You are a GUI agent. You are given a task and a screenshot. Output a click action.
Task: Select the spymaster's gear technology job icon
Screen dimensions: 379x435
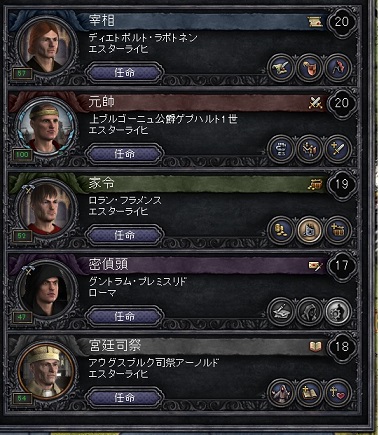click(x=338, y=311)
